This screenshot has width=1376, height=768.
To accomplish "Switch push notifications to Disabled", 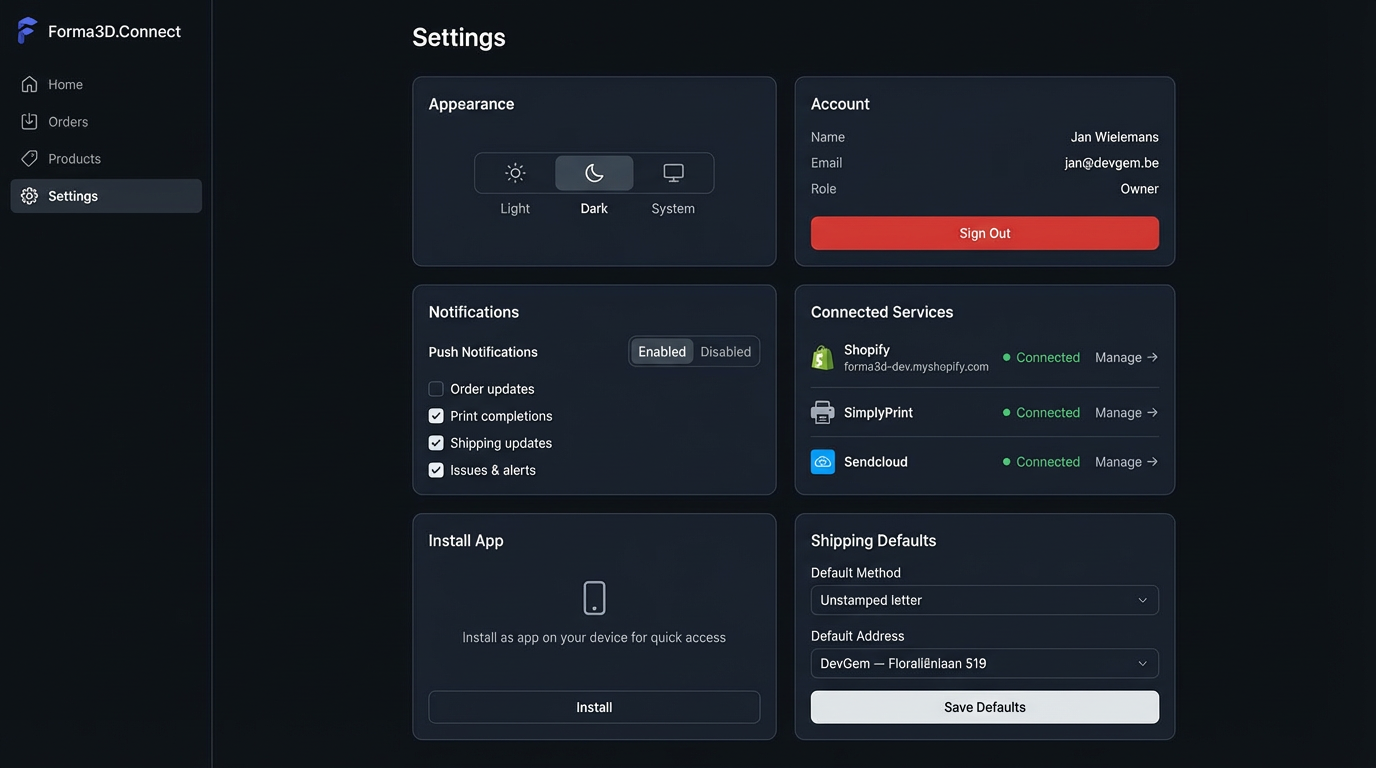I will click(726, 352).
